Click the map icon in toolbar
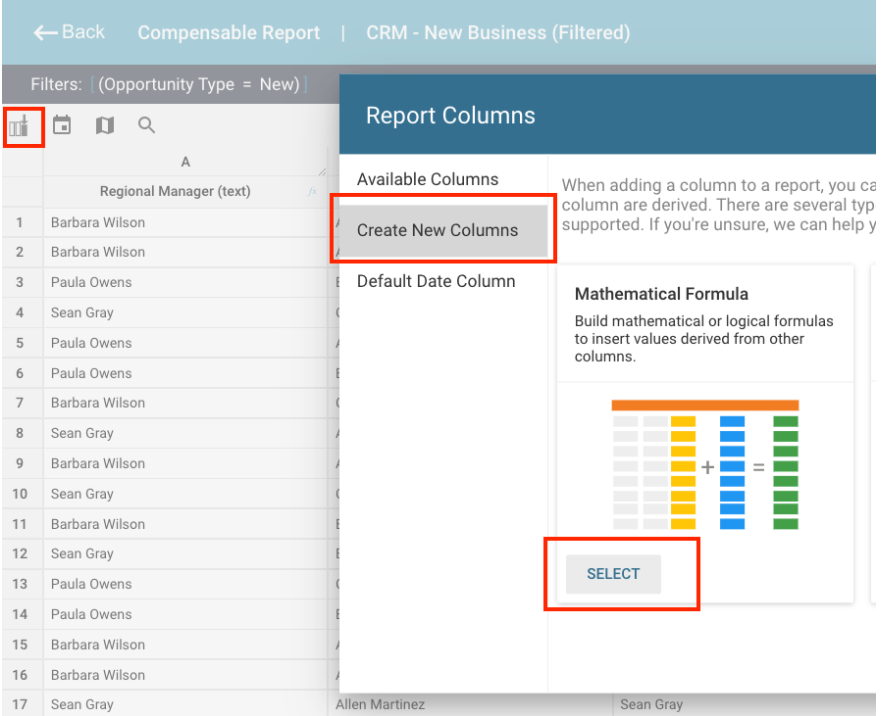Viewport: 884px width, 716px height. [104, 126]
